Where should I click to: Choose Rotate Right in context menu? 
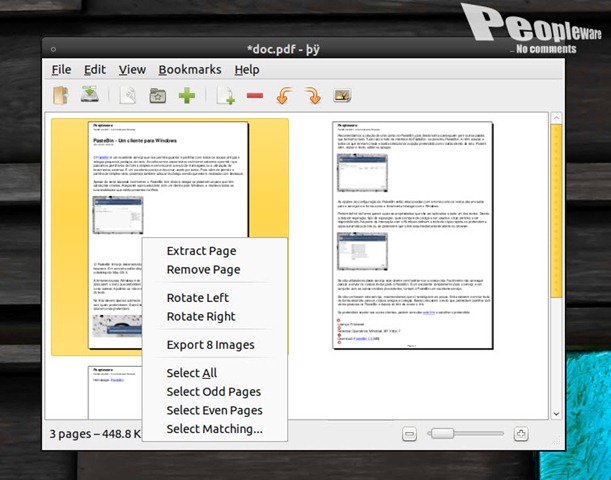[x=215, y=316]
